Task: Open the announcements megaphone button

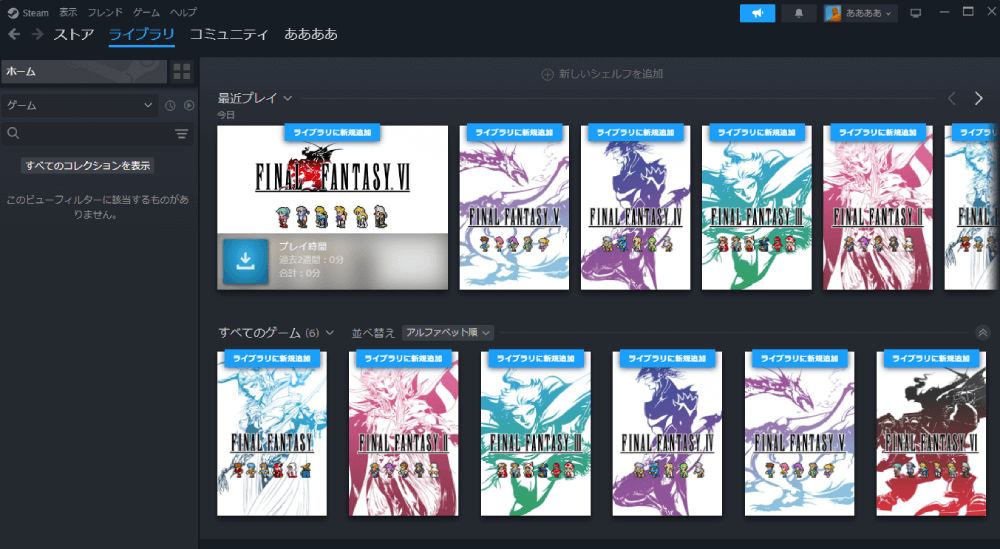Action: [x=758, y=13]
